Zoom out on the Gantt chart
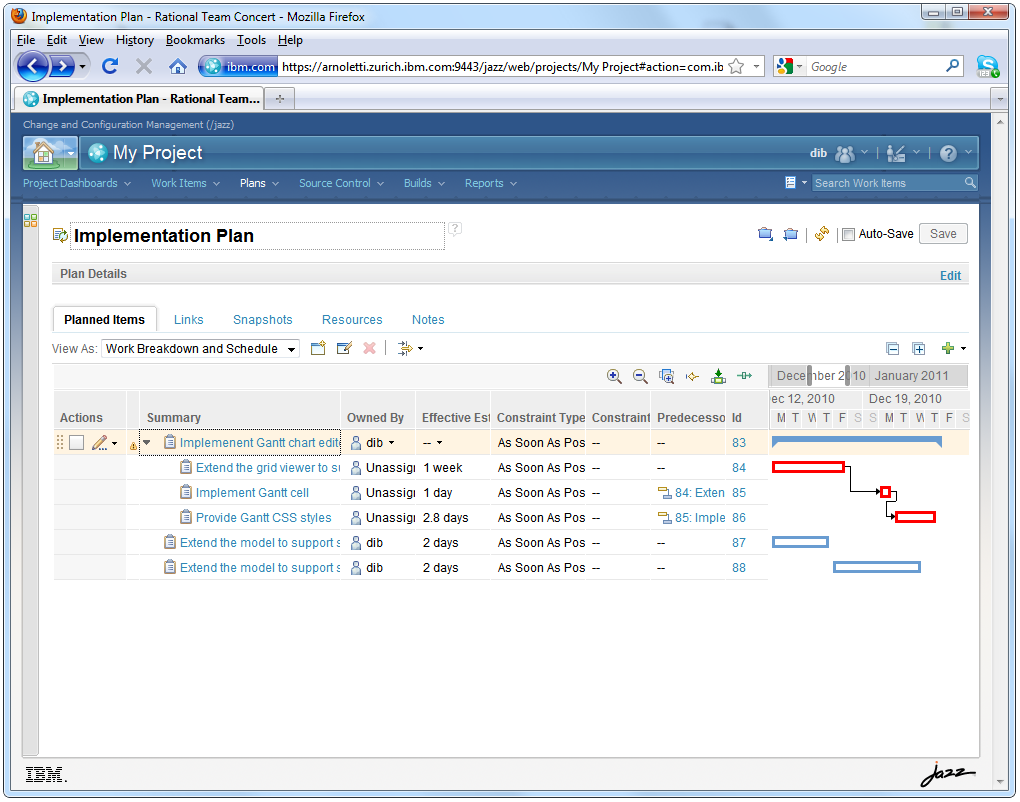1020x802 pixels. pos(640,376)
